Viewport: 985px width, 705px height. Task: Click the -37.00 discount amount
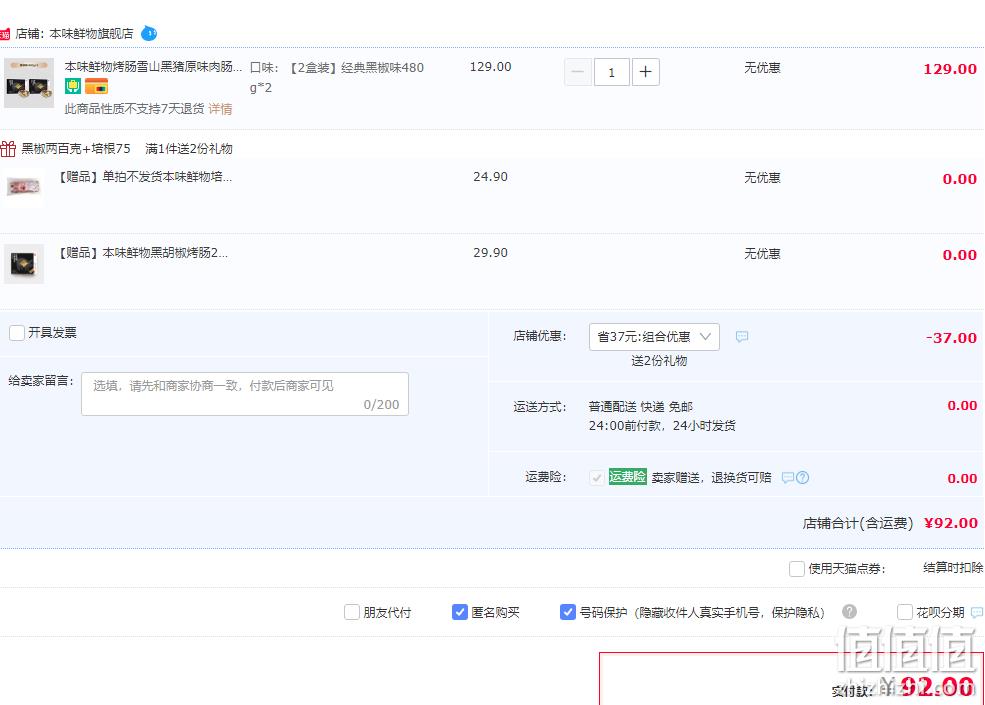coord(951,337)
